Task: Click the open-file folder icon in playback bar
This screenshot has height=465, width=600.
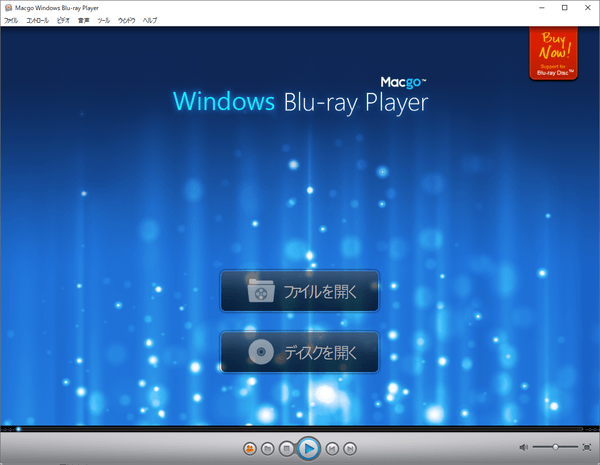Action: (267, 448)
